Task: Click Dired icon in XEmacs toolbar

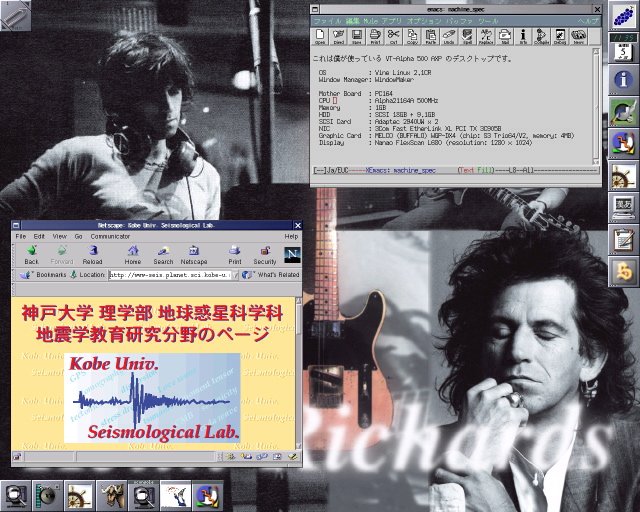Action: click(338, 36)
